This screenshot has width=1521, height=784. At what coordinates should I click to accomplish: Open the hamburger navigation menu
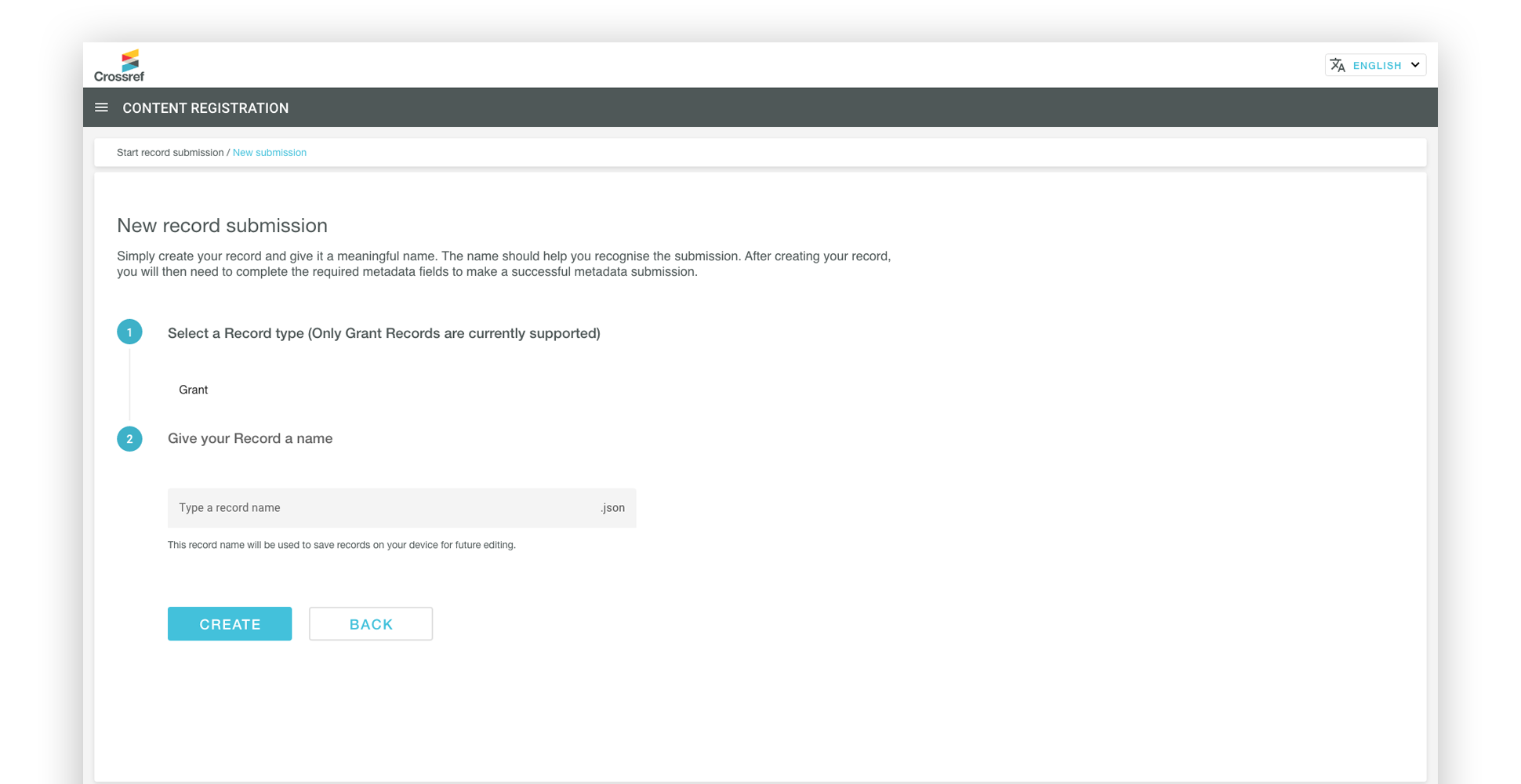101,107
